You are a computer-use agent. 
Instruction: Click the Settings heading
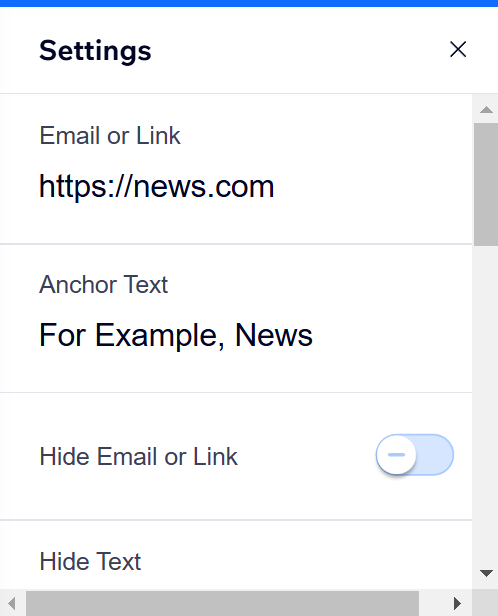coord(95,51)
